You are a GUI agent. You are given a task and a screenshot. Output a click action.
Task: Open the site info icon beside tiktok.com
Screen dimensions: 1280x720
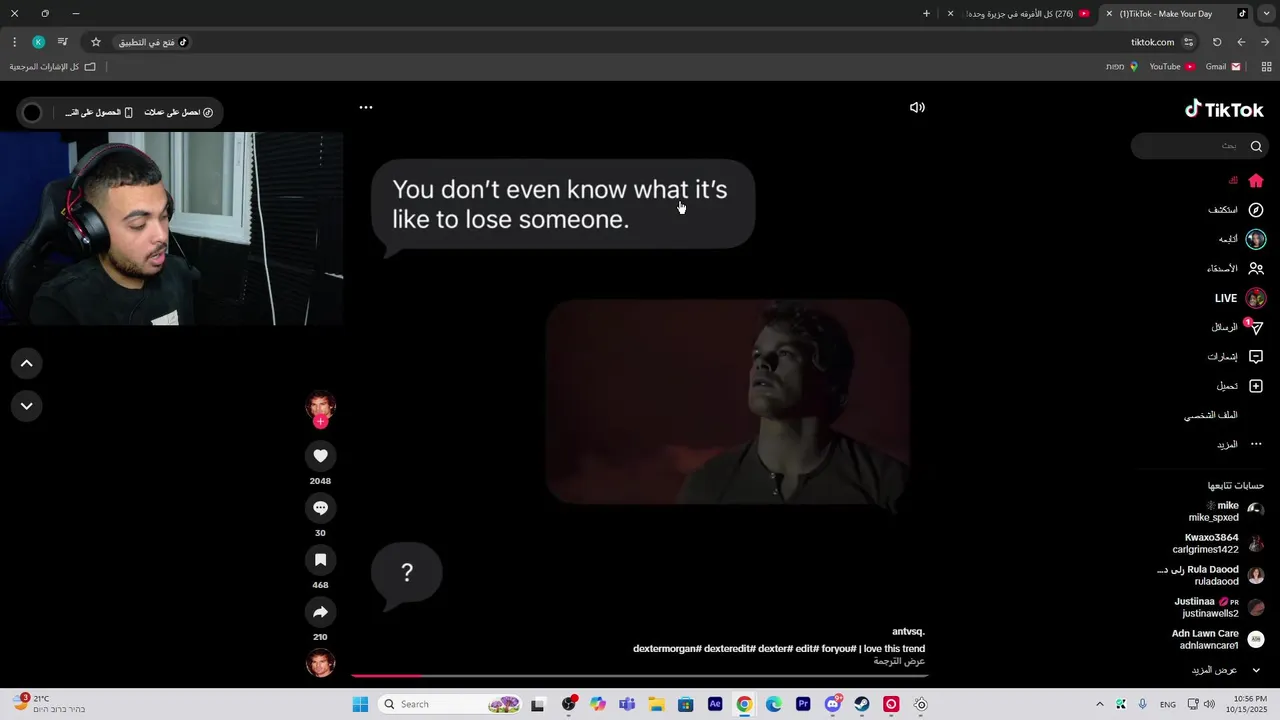(1188, 42)
